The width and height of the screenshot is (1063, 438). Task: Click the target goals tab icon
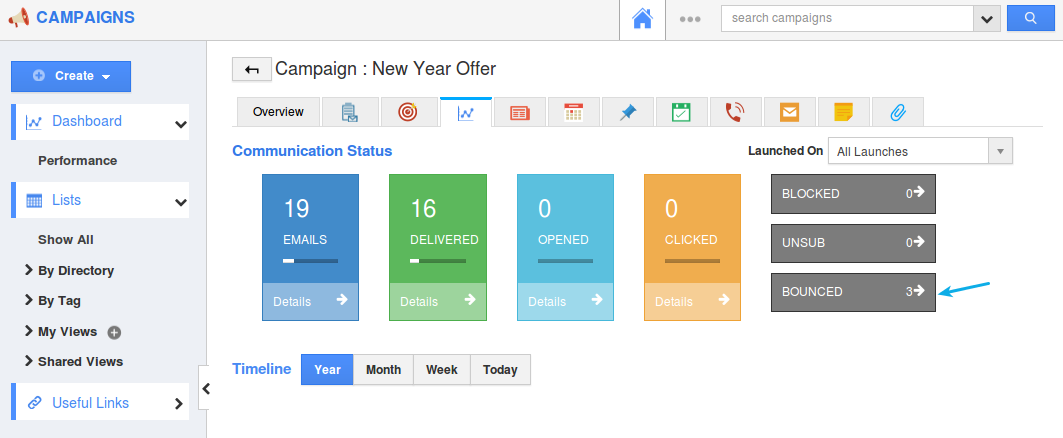click(408, 112)
